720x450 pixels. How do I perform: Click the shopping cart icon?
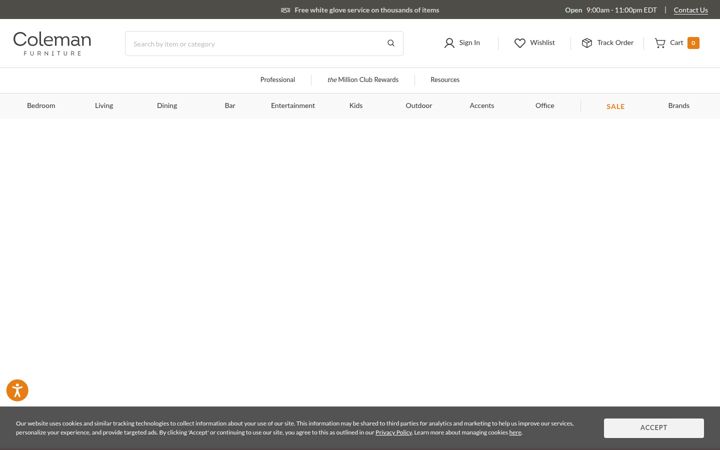point(660,43)
